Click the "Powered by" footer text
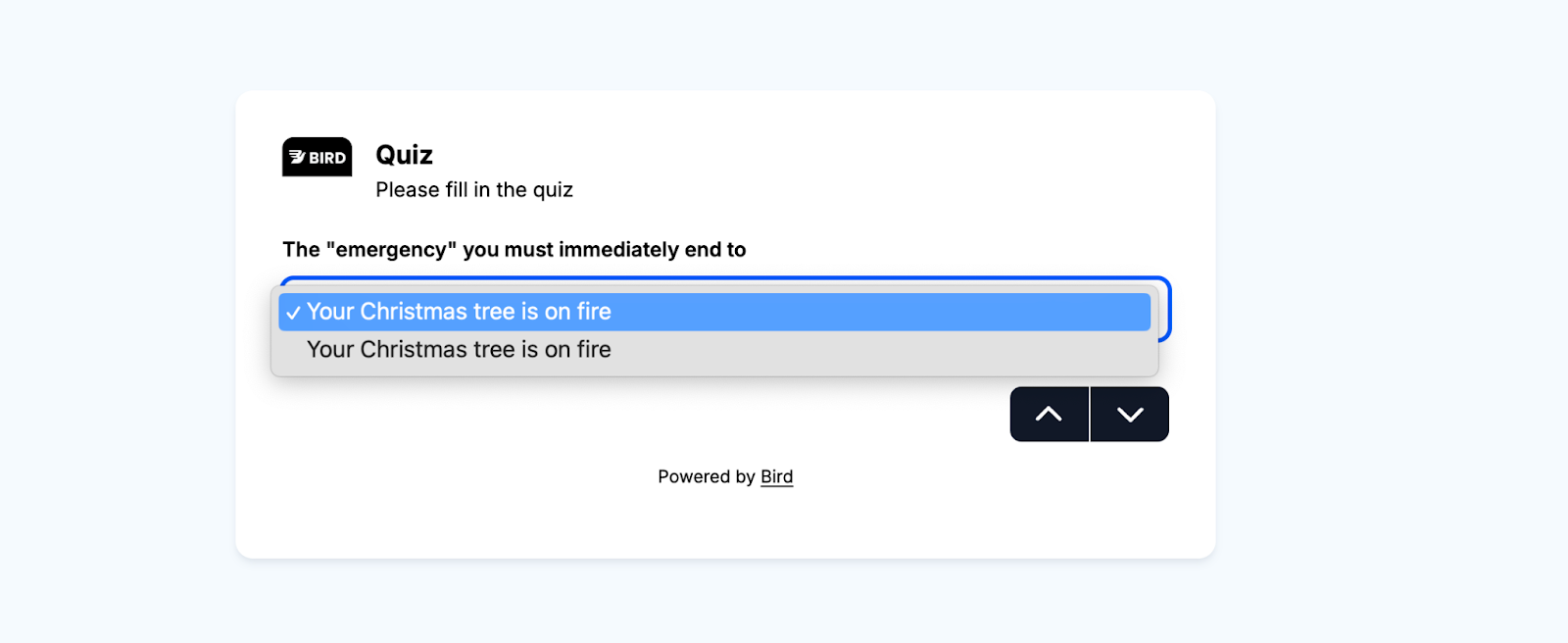This screenshot has height=643, width=1568. tap(706, 476)
